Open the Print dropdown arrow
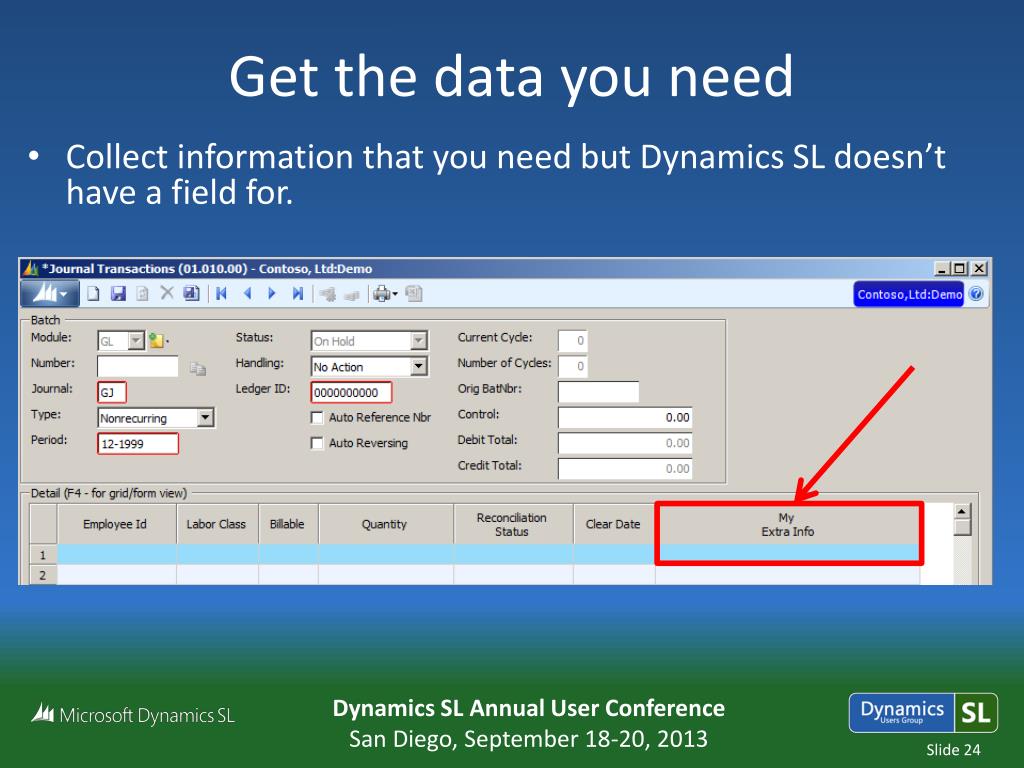1024x768 pixels. (395, 295)
